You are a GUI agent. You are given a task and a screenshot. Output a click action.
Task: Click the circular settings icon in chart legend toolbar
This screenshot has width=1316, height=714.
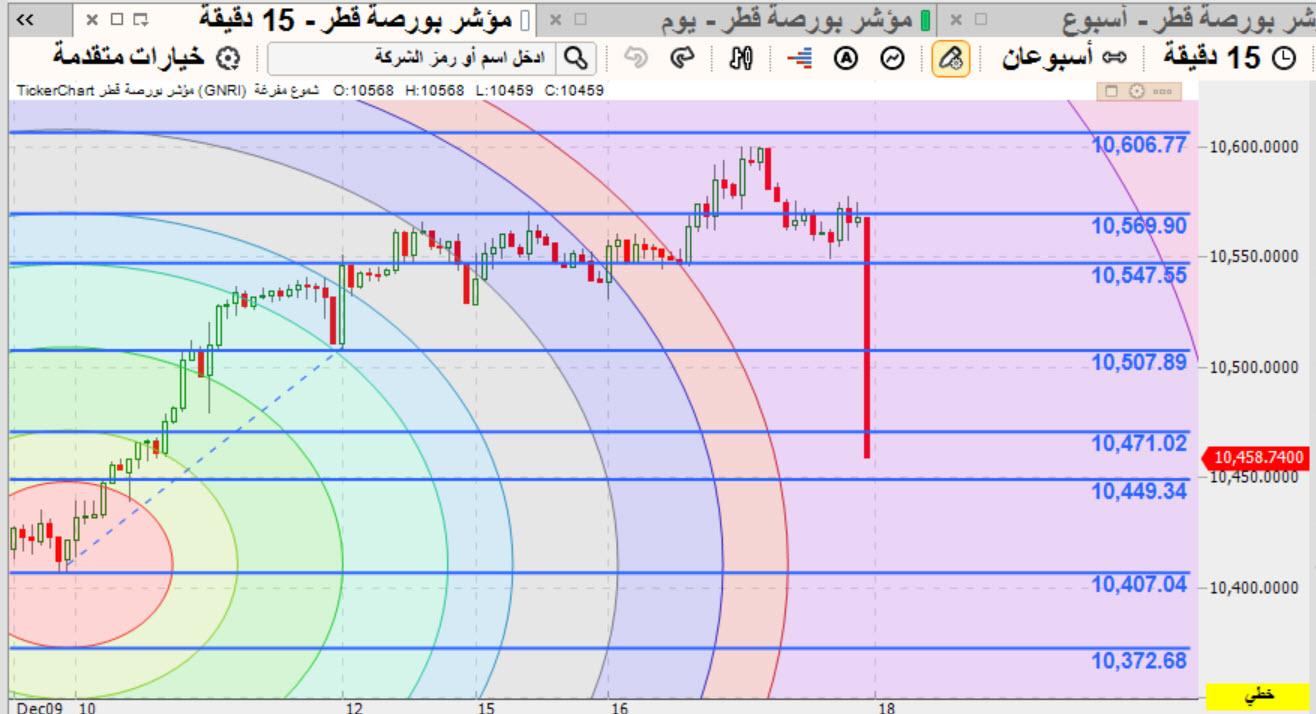tap(1136, 91)
